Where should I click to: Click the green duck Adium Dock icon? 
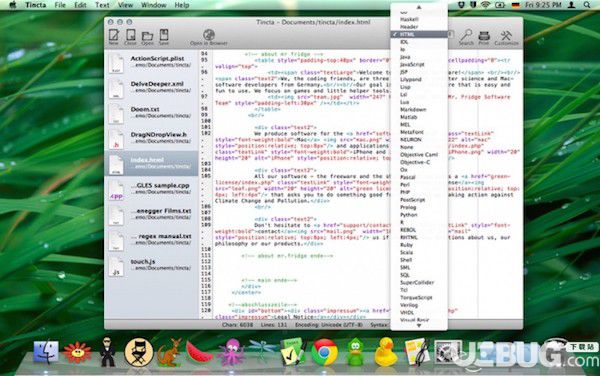tap(355, 352)
